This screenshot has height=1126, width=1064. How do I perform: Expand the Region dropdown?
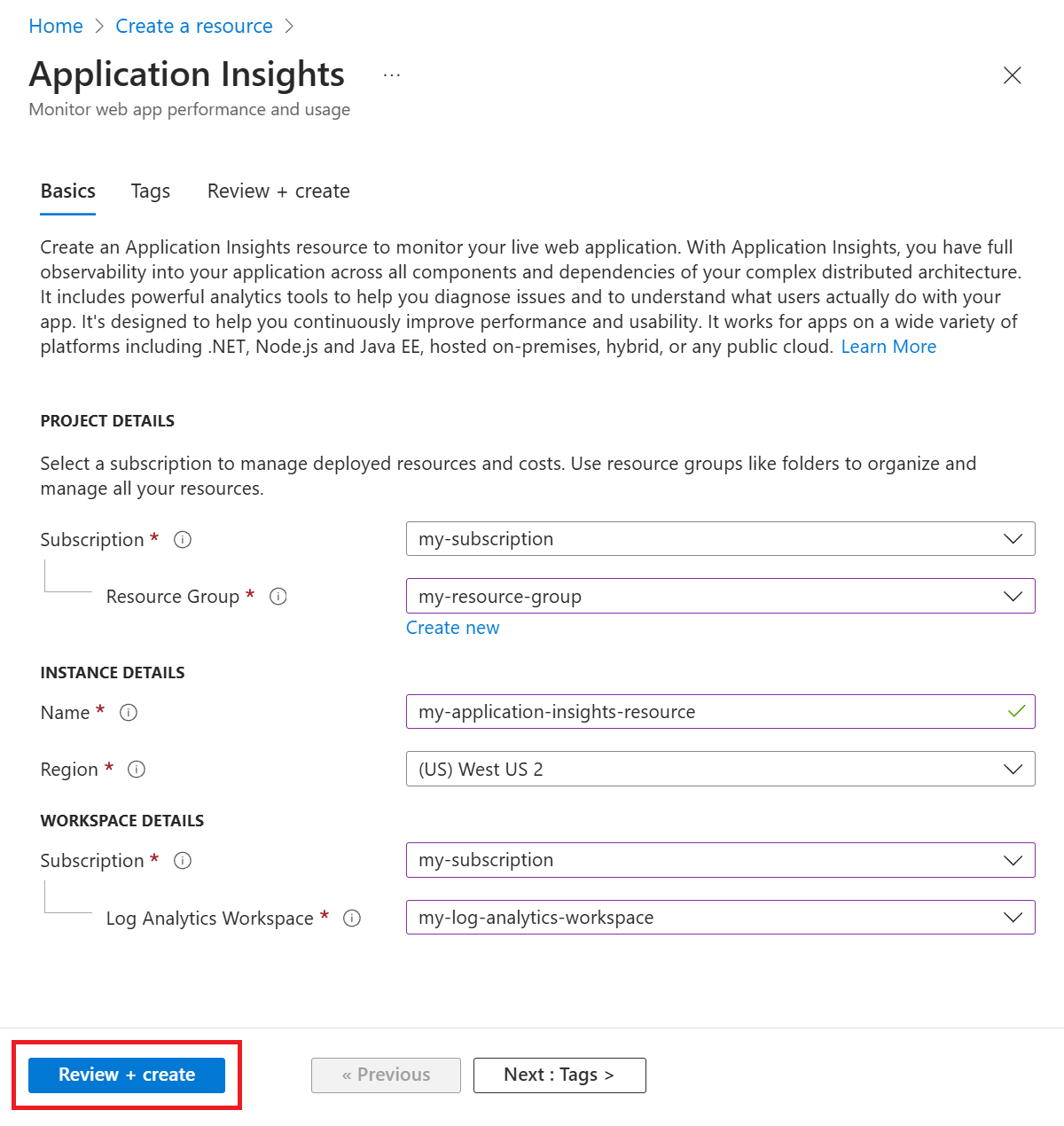pyautogui.click(x=720, y=770)
